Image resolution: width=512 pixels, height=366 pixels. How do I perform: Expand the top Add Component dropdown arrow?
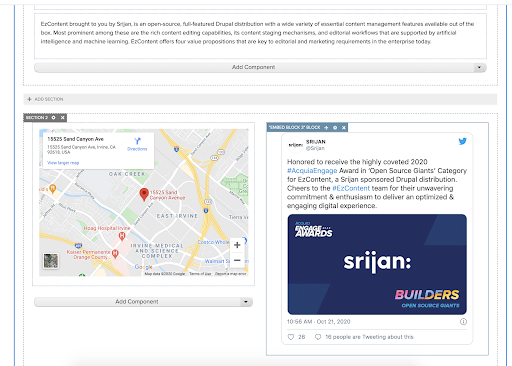(479, 67)
